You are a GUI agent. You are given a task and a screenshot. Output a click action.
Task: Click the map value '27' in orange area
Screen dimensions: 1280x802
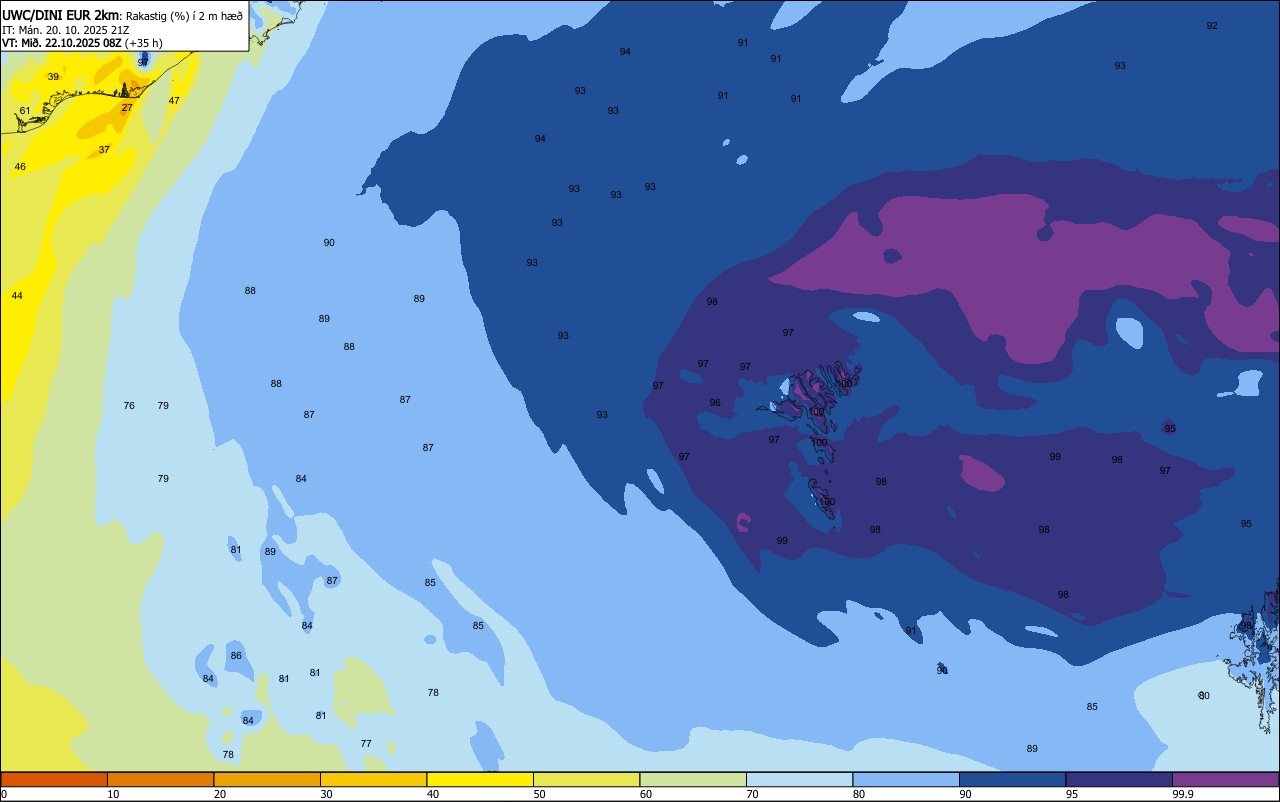[127, 108]
